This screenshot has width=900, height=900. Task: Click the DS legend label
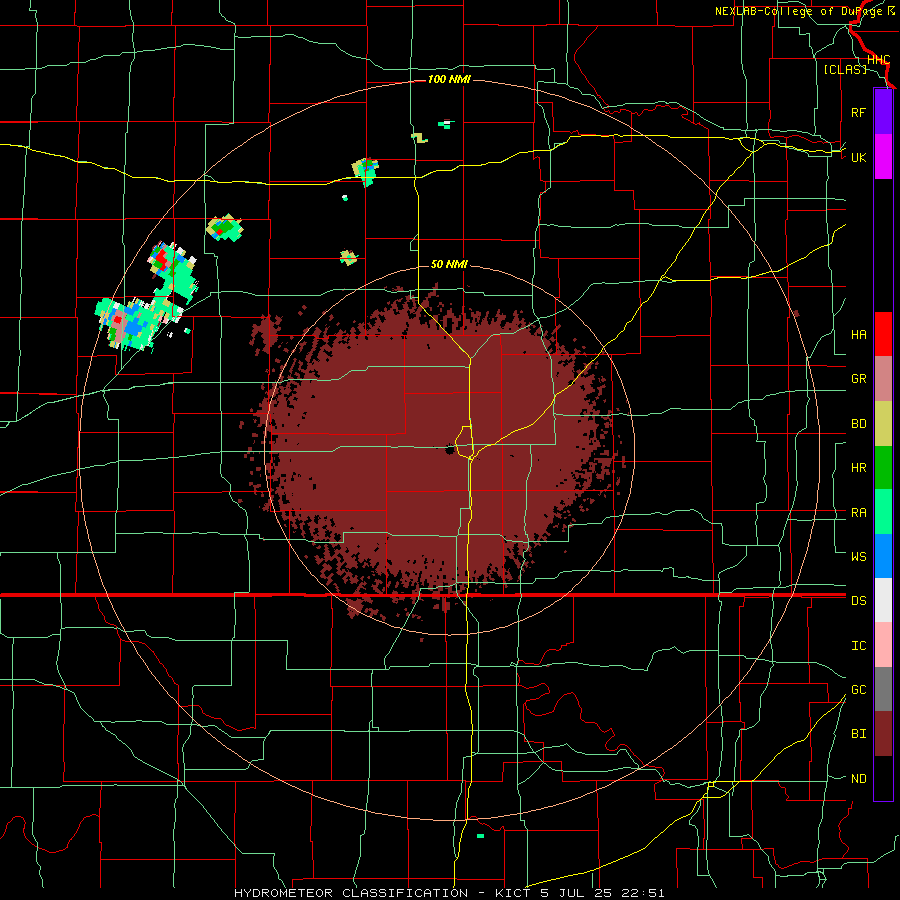[858, 601]
